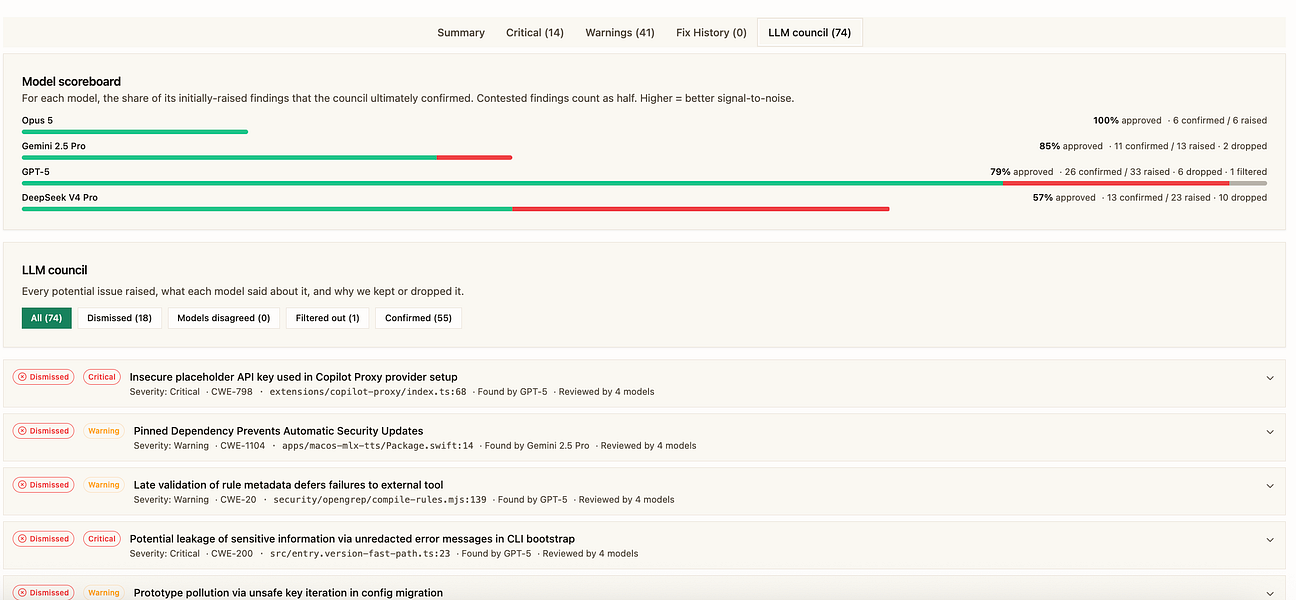Screen dimensions: 1296x600
Task: Click Dismissed badge on Prototype pollution row
Action: 43,592
